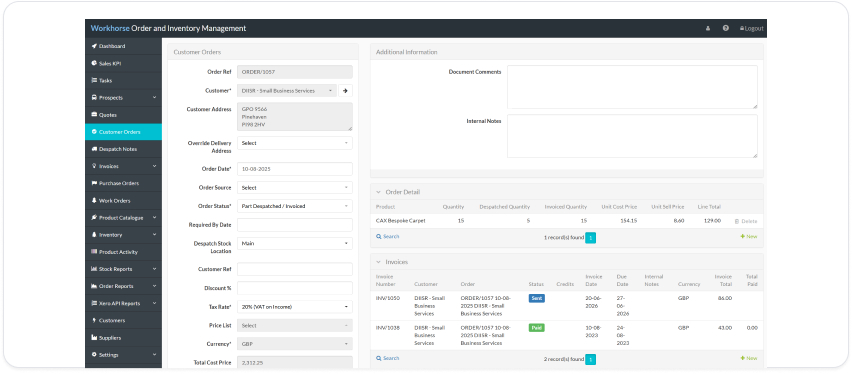Search within Invoices panel
This screenshot has width=852, height=374.
pos(387,358)
